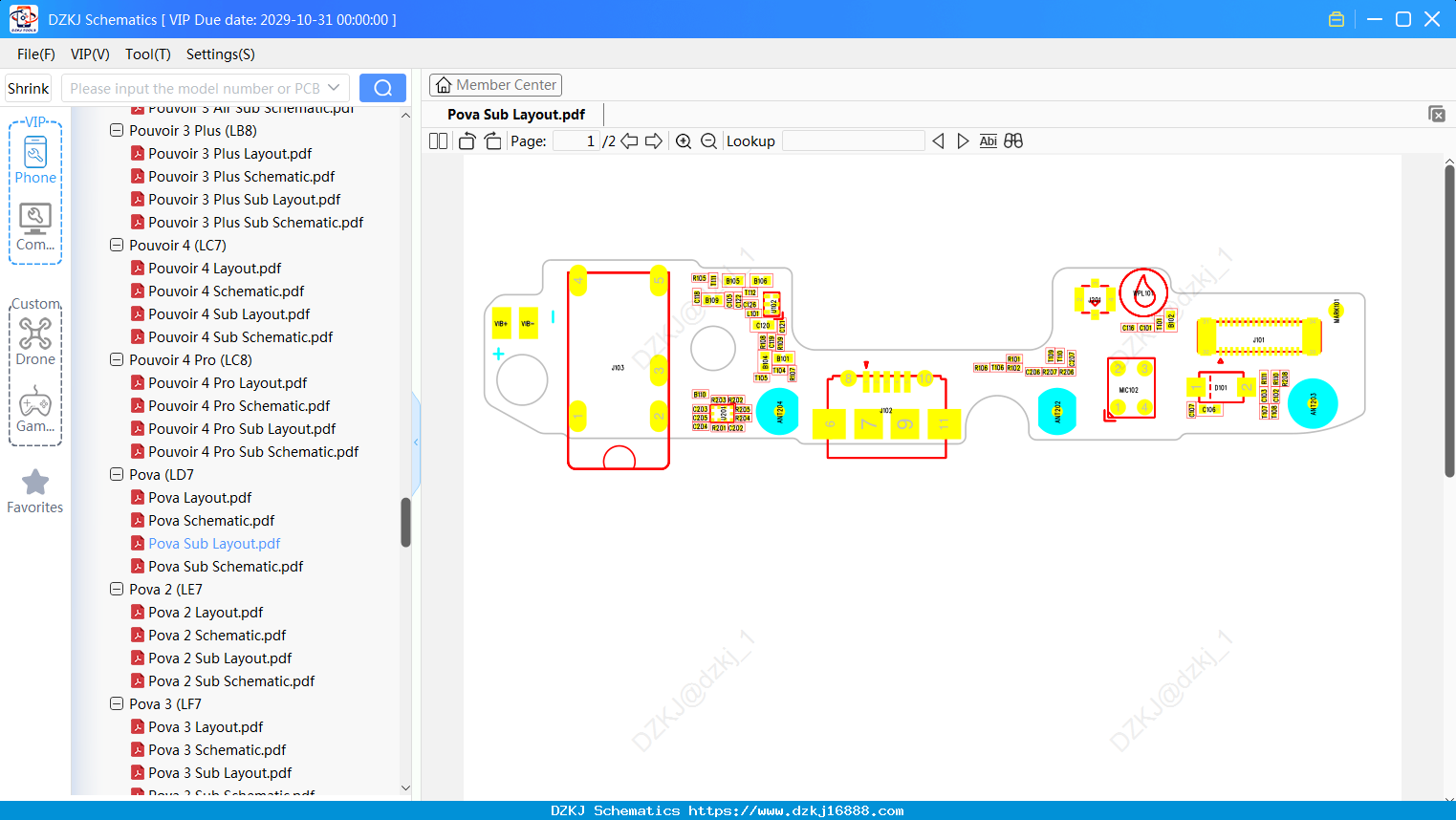Open Pouvoir 4 Sub Schematic.pdf
Viewport: 1456px width, 820px height.
[x=241, y=336]
